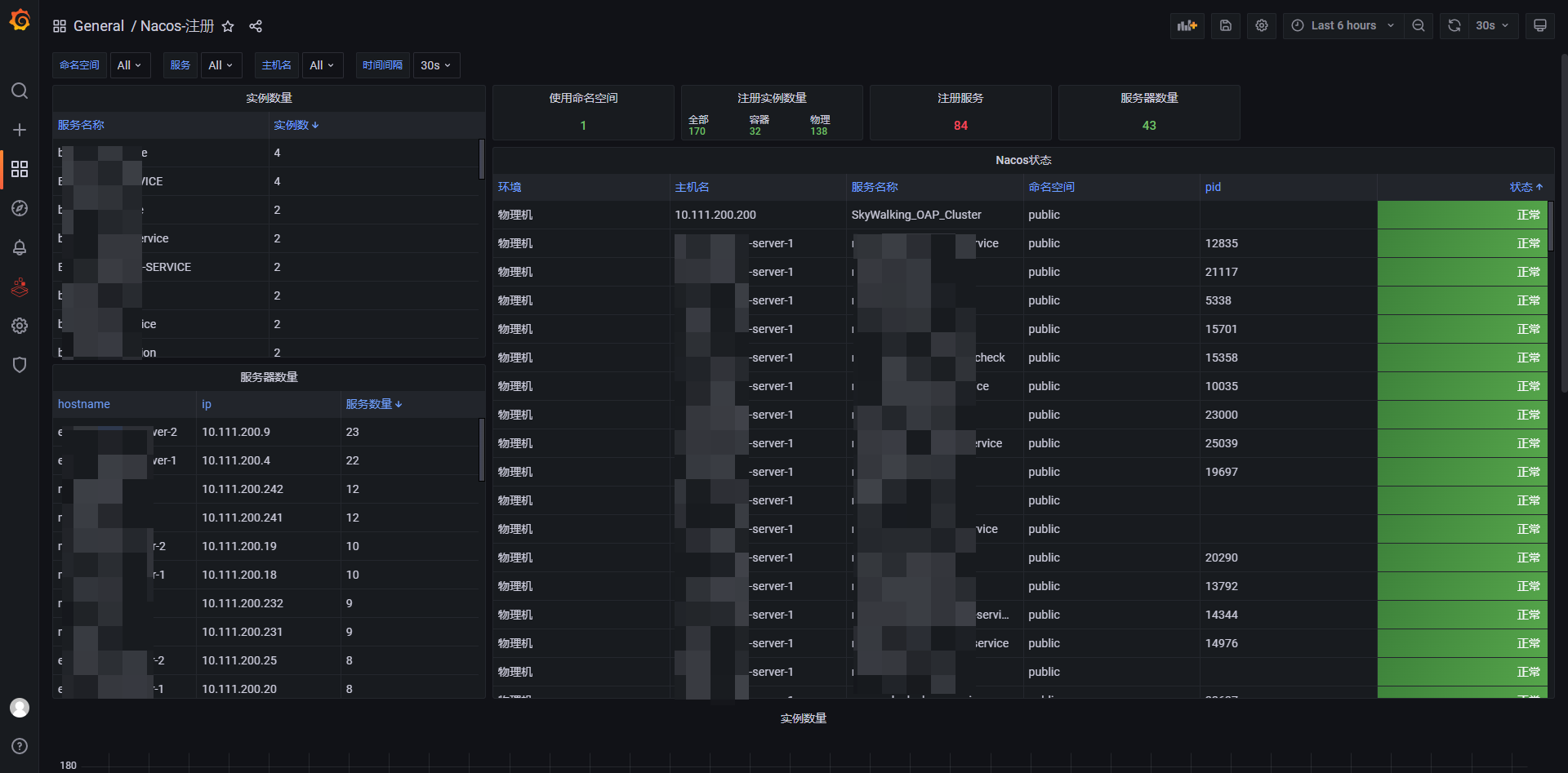
Task: Sort by hostname column header
Action: pyautogui.click(x=83, y=404)
